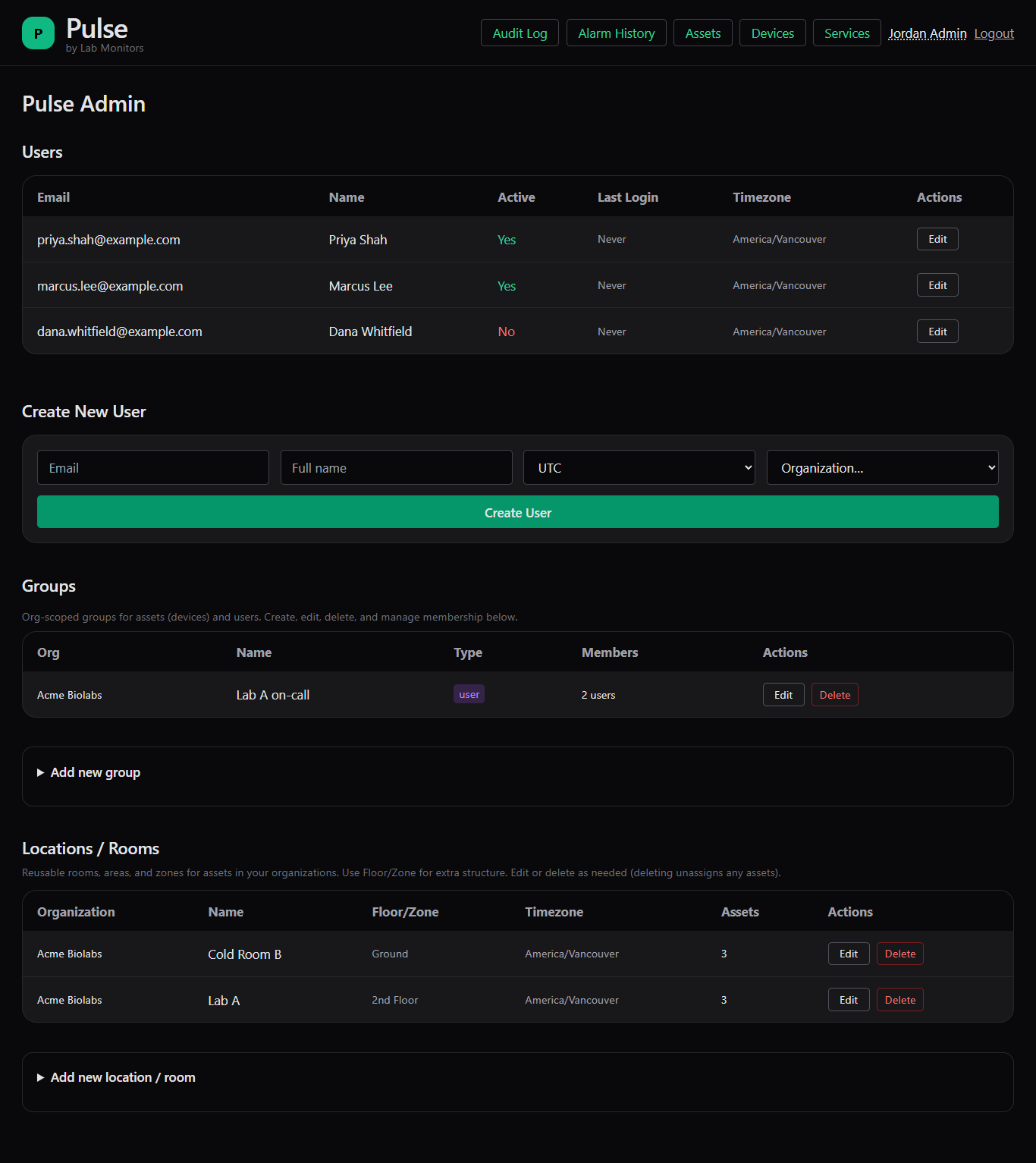Click the Lab A on-call group name
Viewport: 1036px width, 1163px height.
coord(273,695)
